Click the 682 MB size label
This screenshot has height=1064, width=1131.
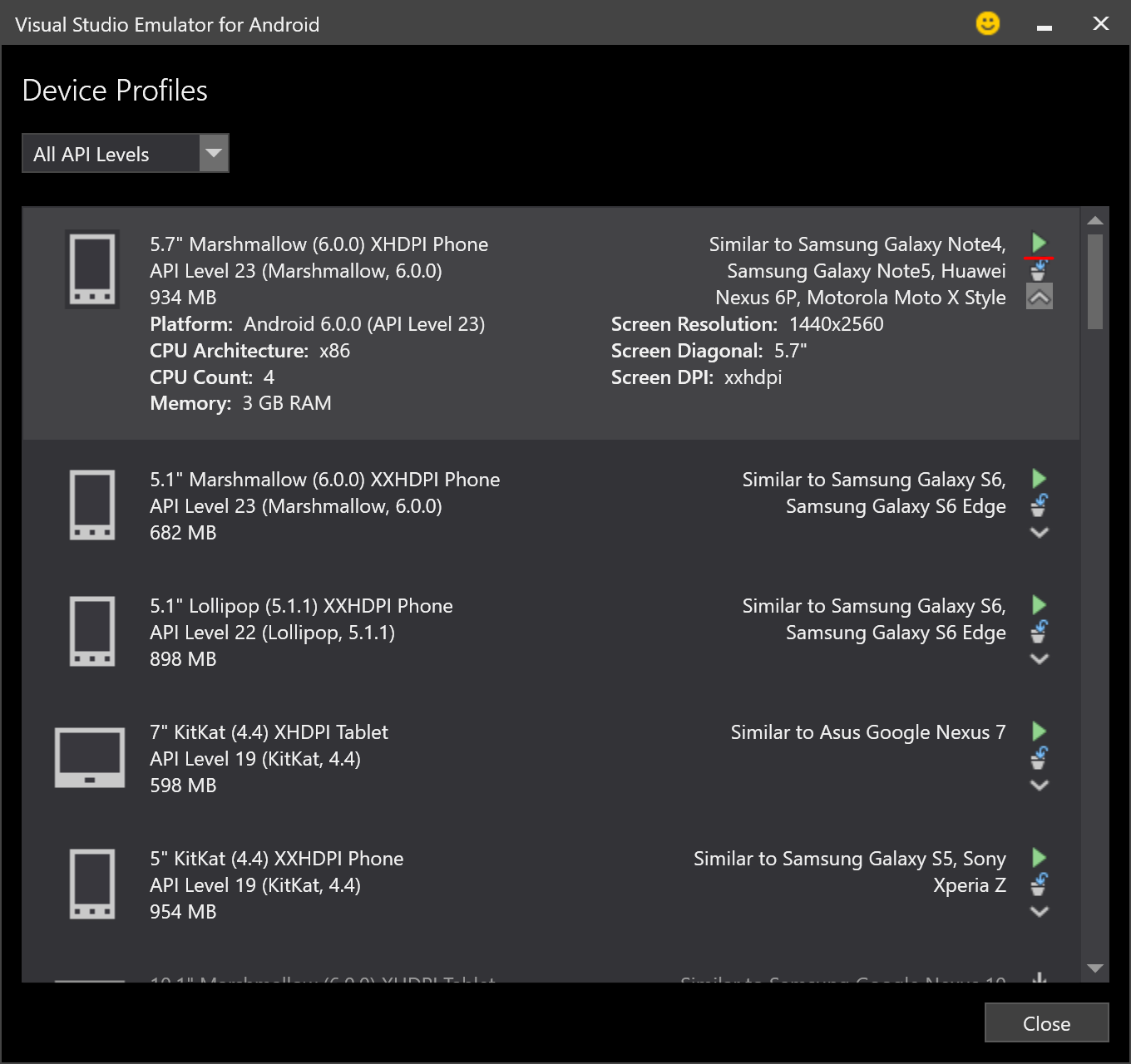[183, 533]
